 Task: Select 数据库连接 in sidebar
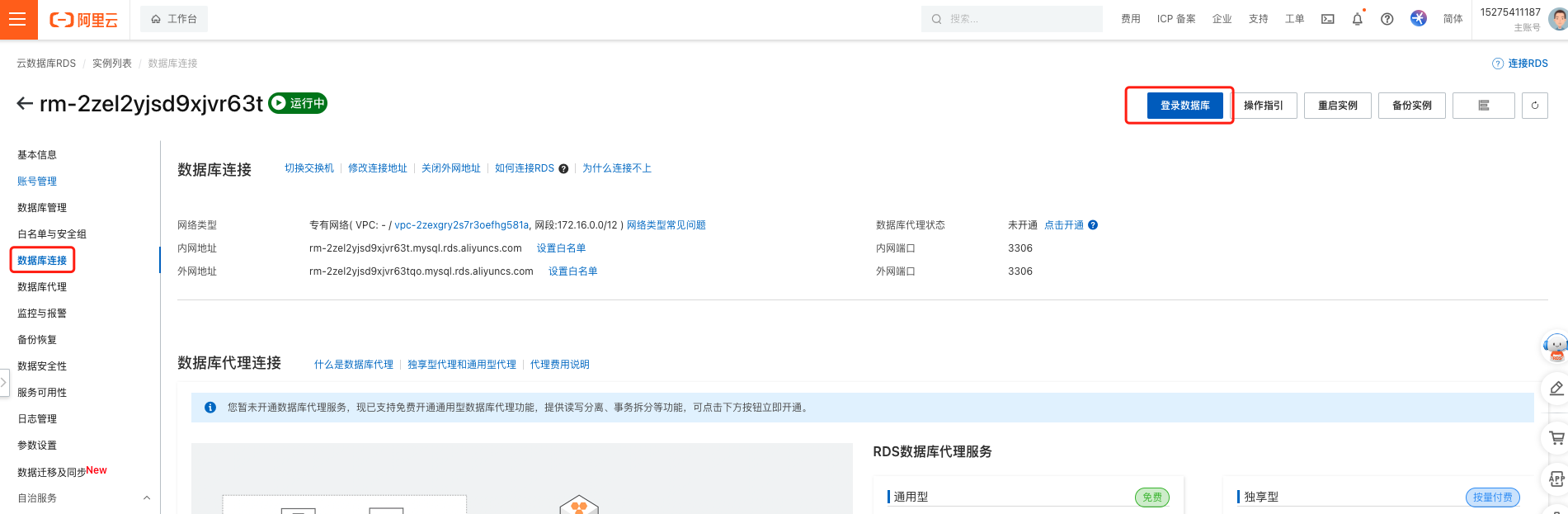[42, 261]
